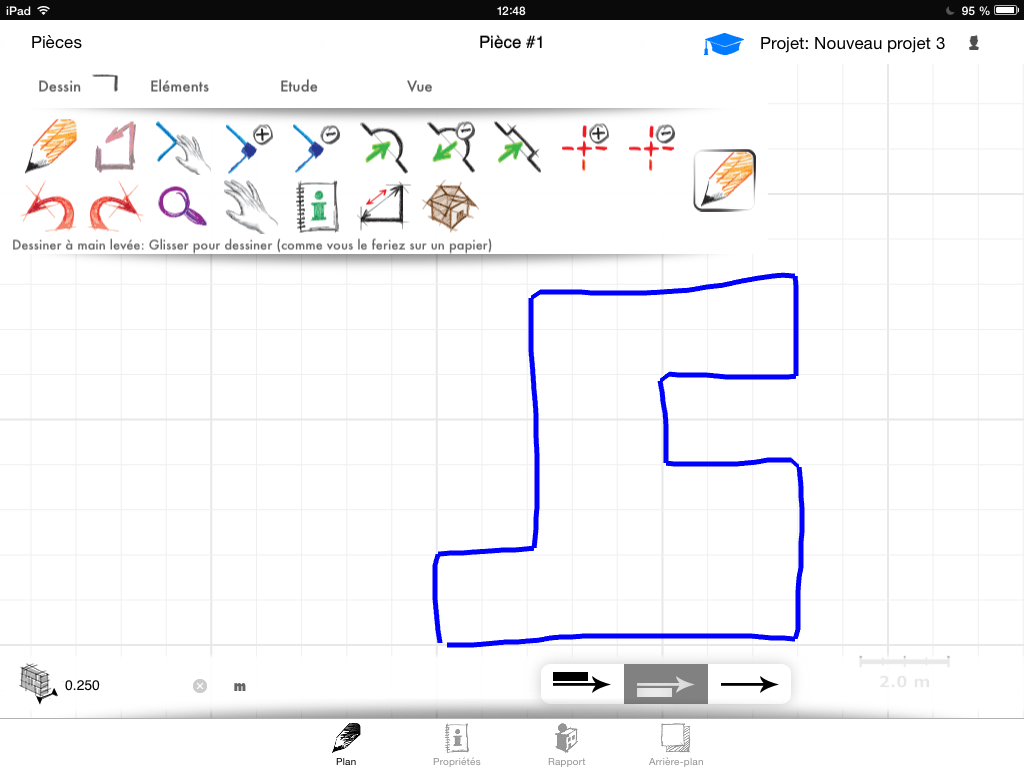Image resolution: width=1024 pixels, height=768 pixels.
Task: Tap the current tool pencil indicator button
Action: click(x=724, y=180)
